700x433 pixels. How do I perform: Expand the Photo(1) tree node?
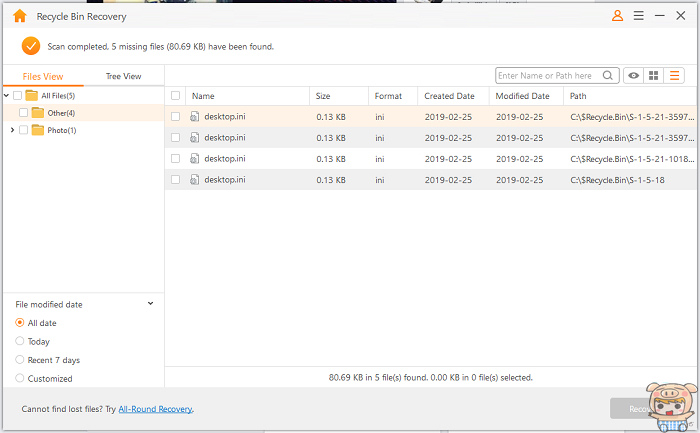click(x=11, y=130)
